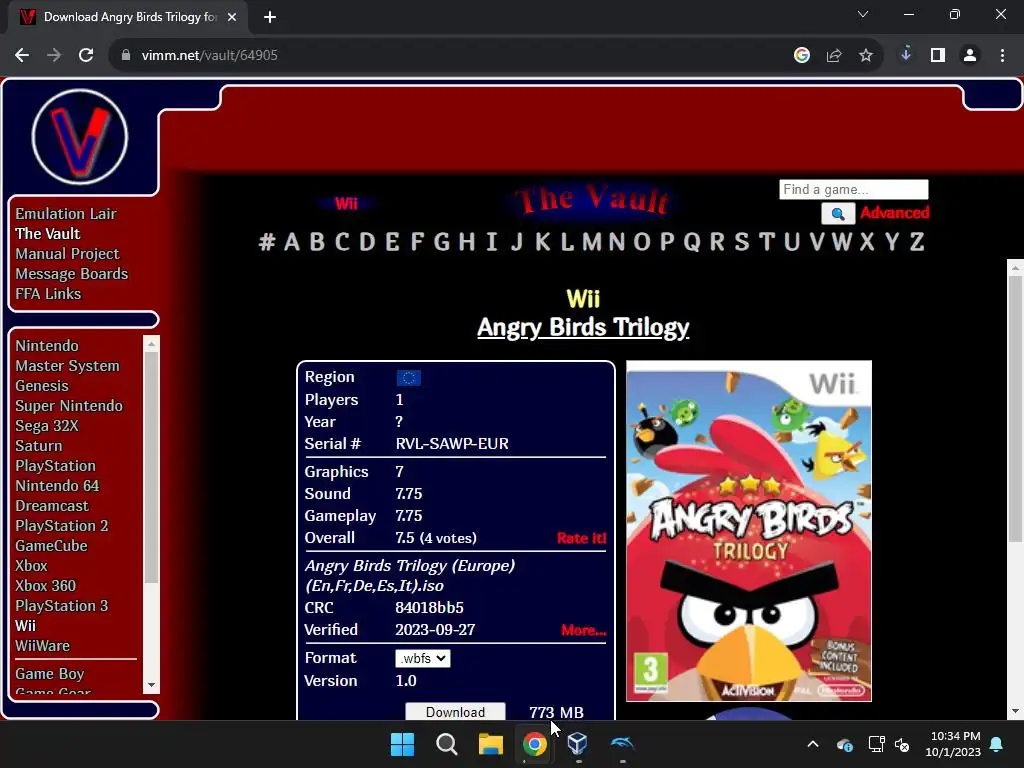Toggle Chrome side panel icon
Image resolution: width=1024 pixels, height=768 pixels.
point(938,56)
